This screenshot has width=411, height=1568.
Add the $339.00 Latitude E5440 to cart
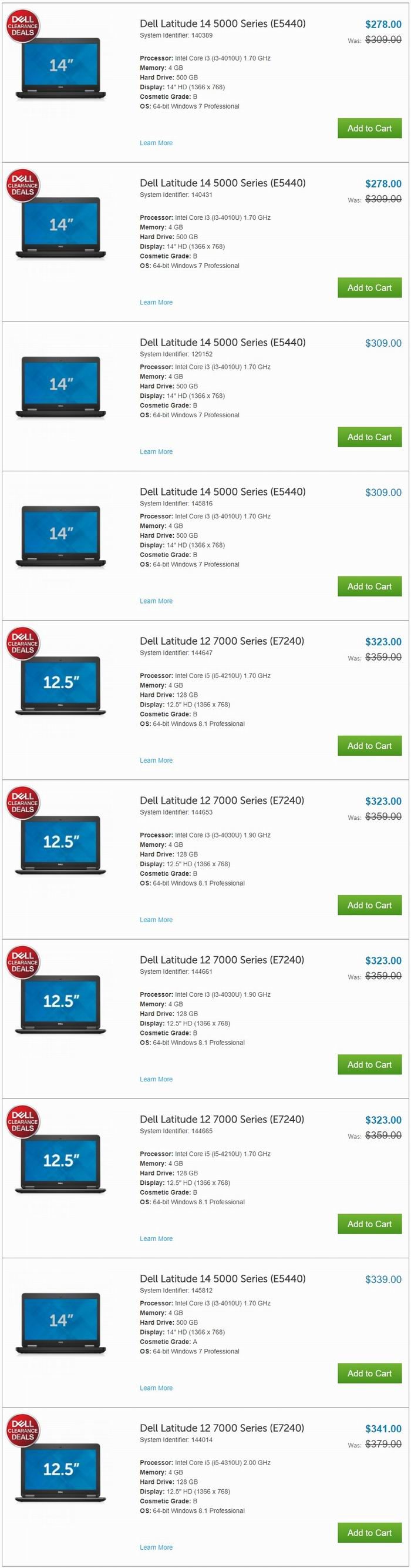[x=369, y=1373]
